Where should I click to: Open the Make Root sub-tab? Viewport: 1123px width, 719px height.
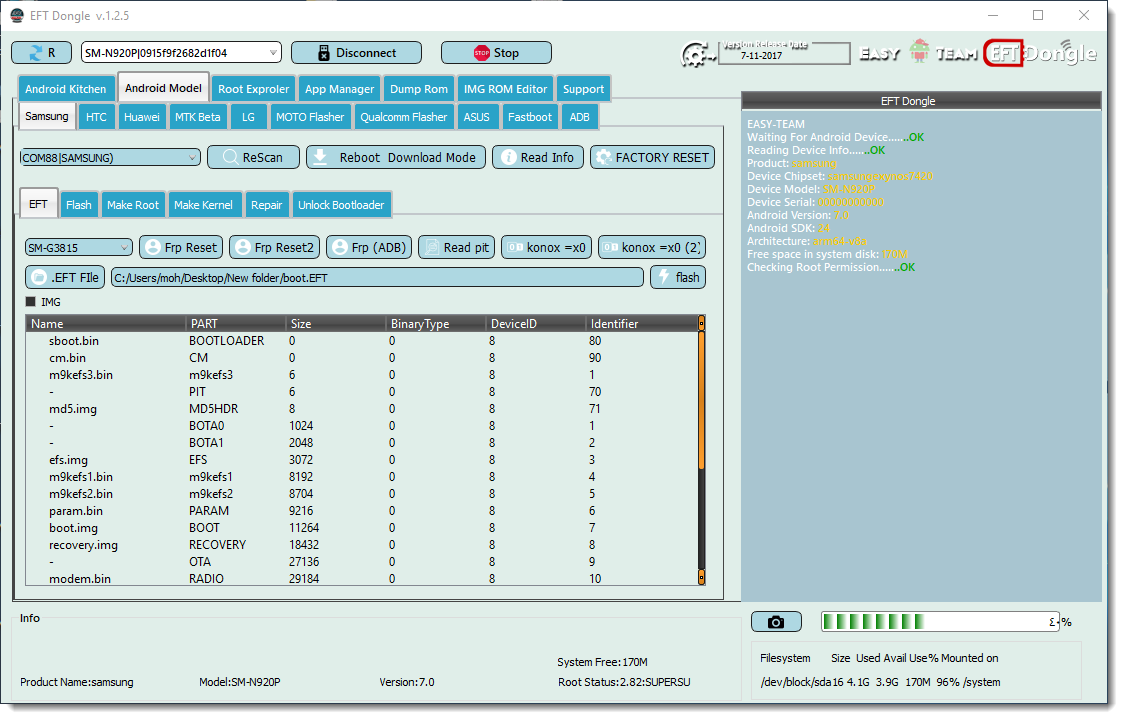(132, 206)
